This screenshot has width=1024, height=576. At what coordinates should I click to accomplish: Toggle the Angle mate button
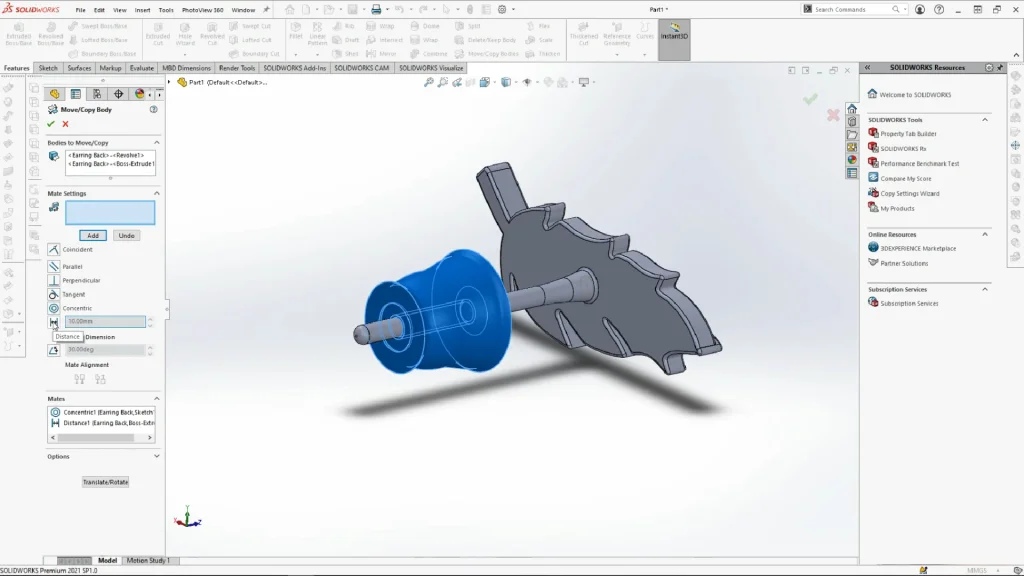pos(54,350)
